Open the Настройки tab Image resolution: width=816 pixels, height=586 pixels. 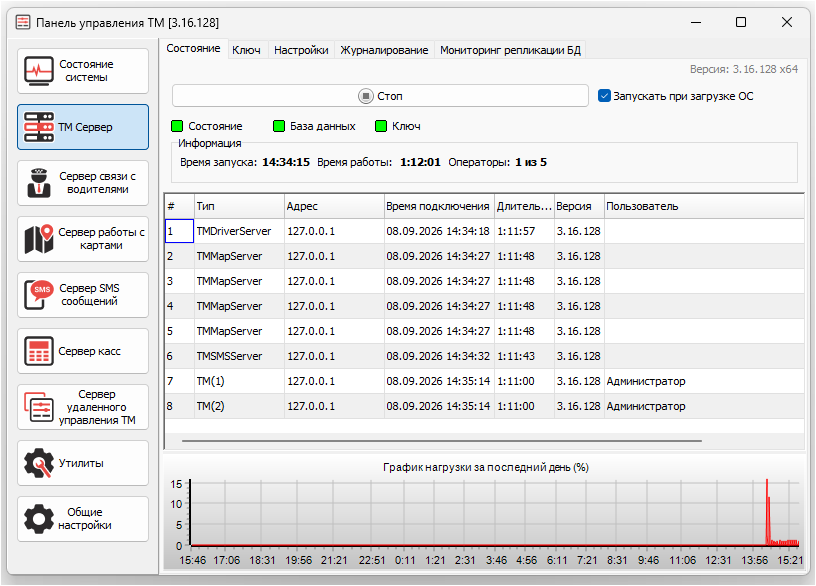pyautogui.click(x=301, y=50)
